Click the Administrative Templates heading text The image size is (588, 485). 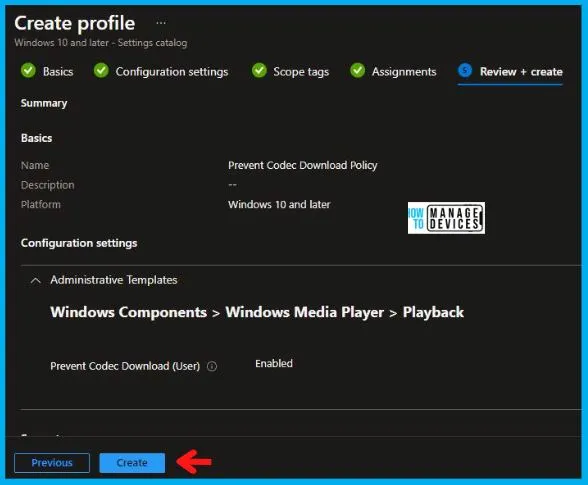[x=114, y=280]
